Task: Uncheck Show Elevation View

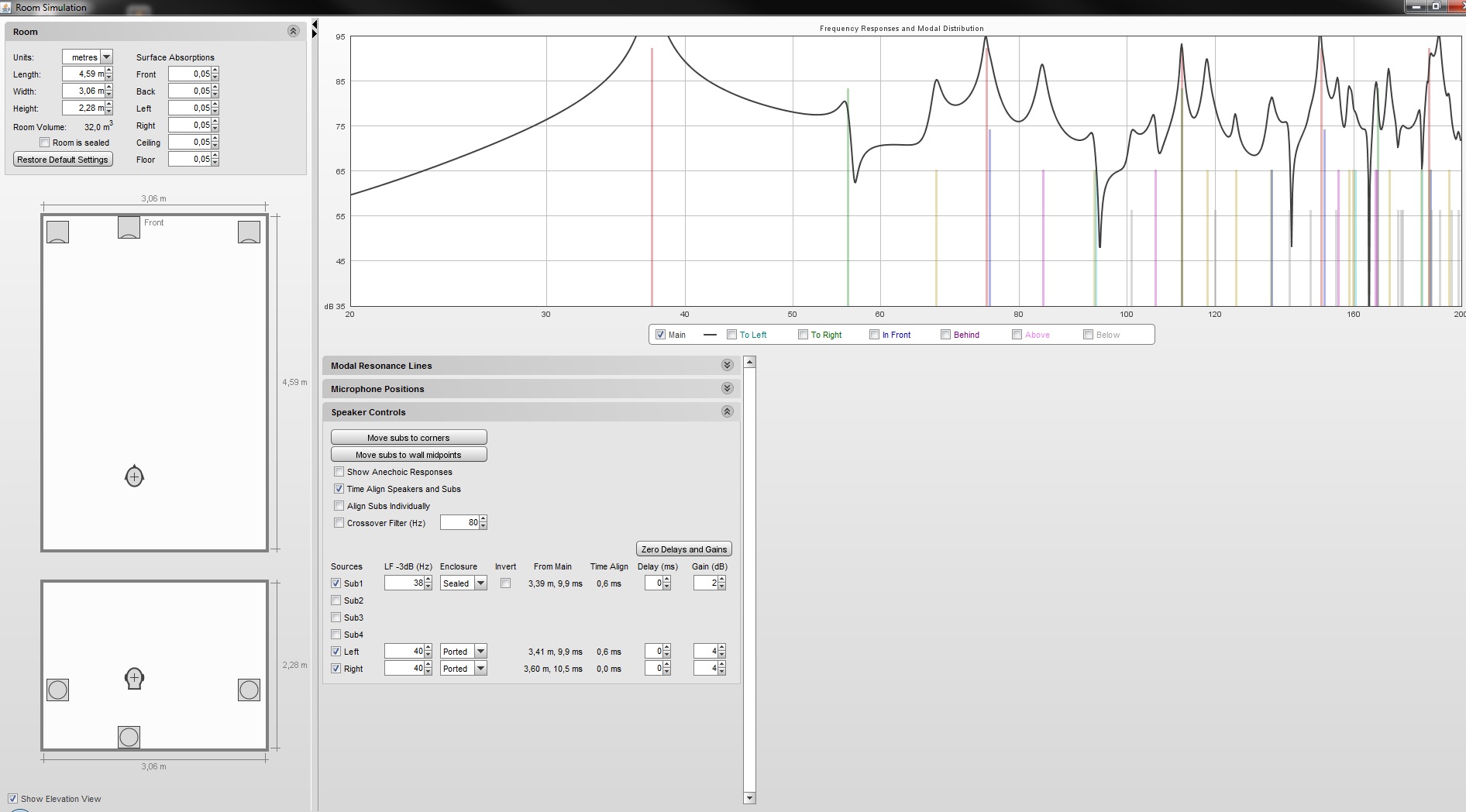Action: [x=12, y=799]
